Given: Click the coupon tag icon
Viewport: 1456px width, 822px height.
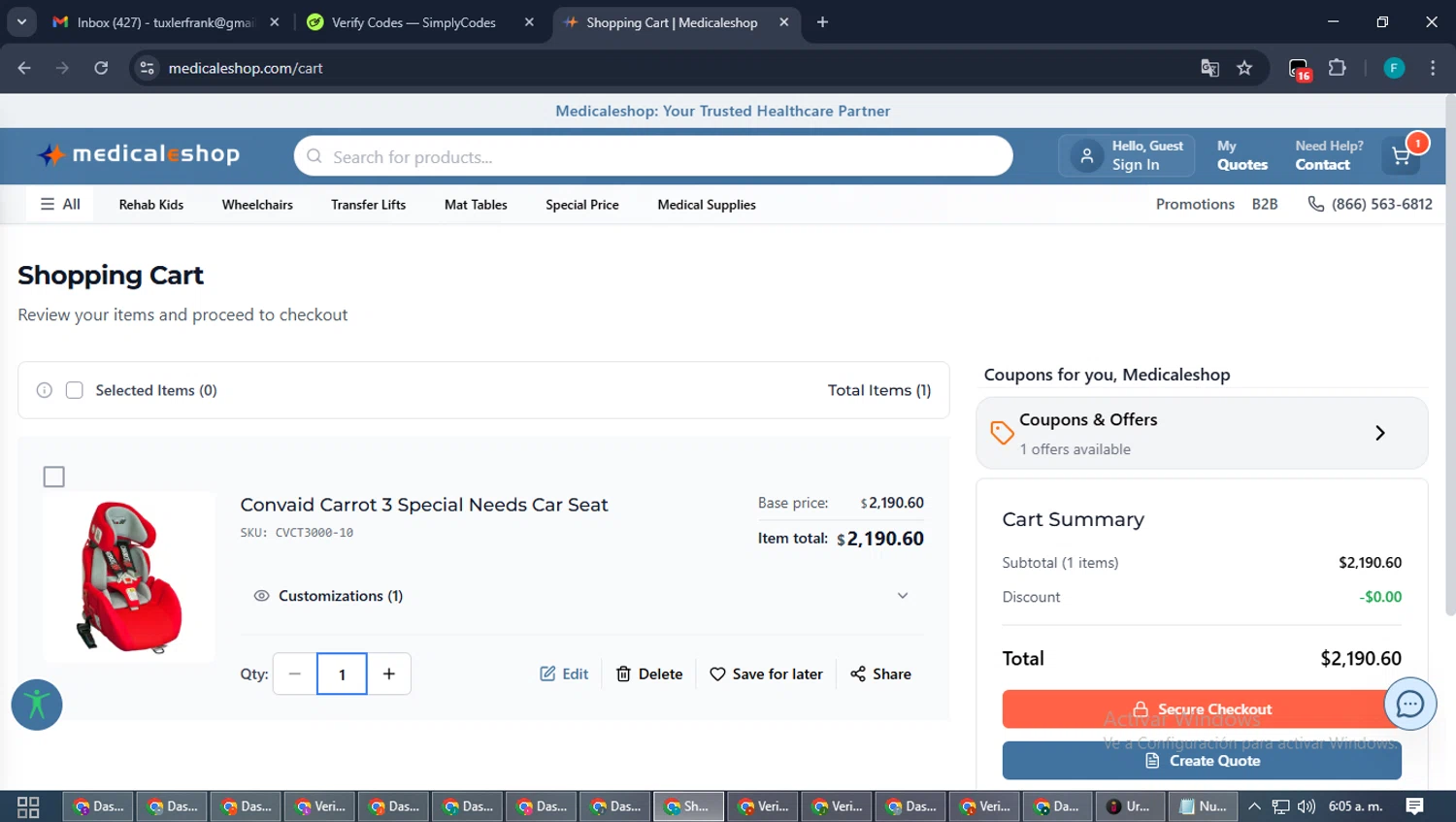Looking at the screenshot, I should pyautogui.click(x=1002, y=433).
